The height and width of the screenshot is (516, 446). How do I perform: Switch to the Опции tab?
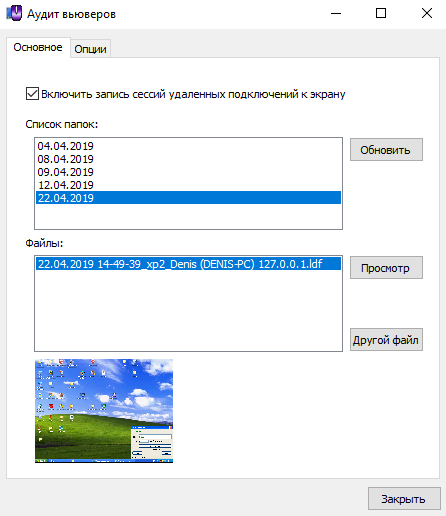click(x=90, y=49)
